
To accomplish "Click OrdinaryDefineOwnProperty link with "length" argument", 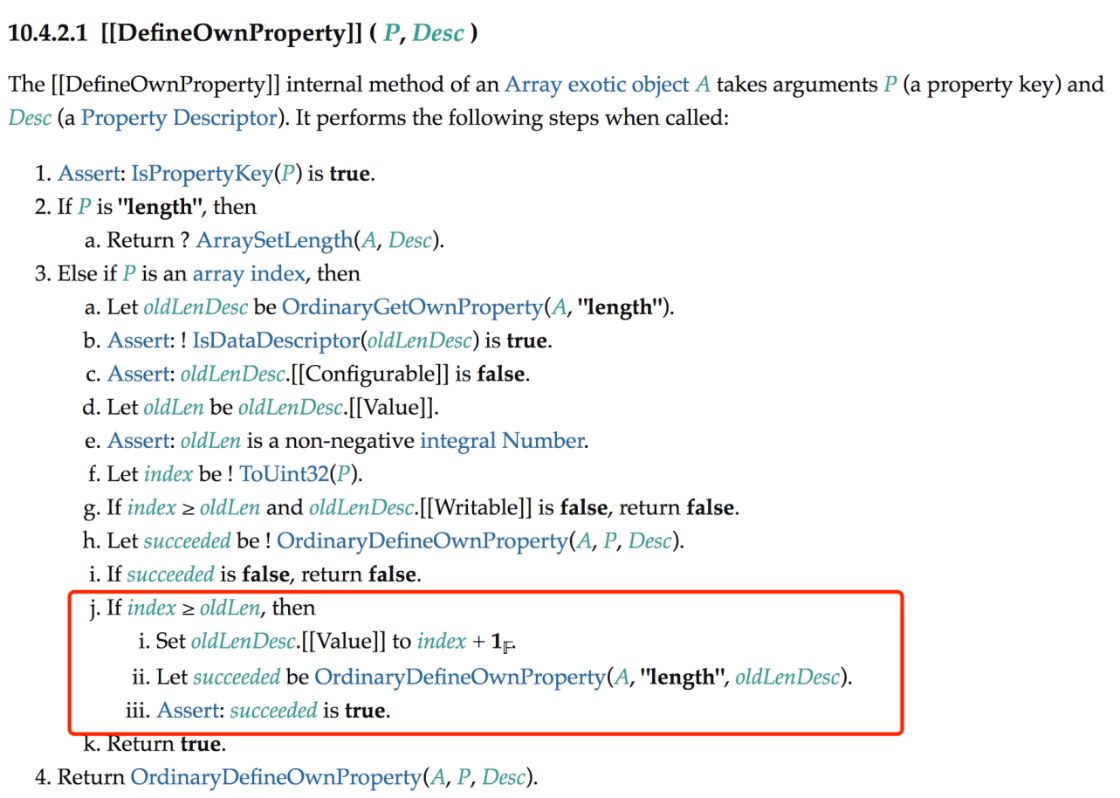I will click(460, 677).
